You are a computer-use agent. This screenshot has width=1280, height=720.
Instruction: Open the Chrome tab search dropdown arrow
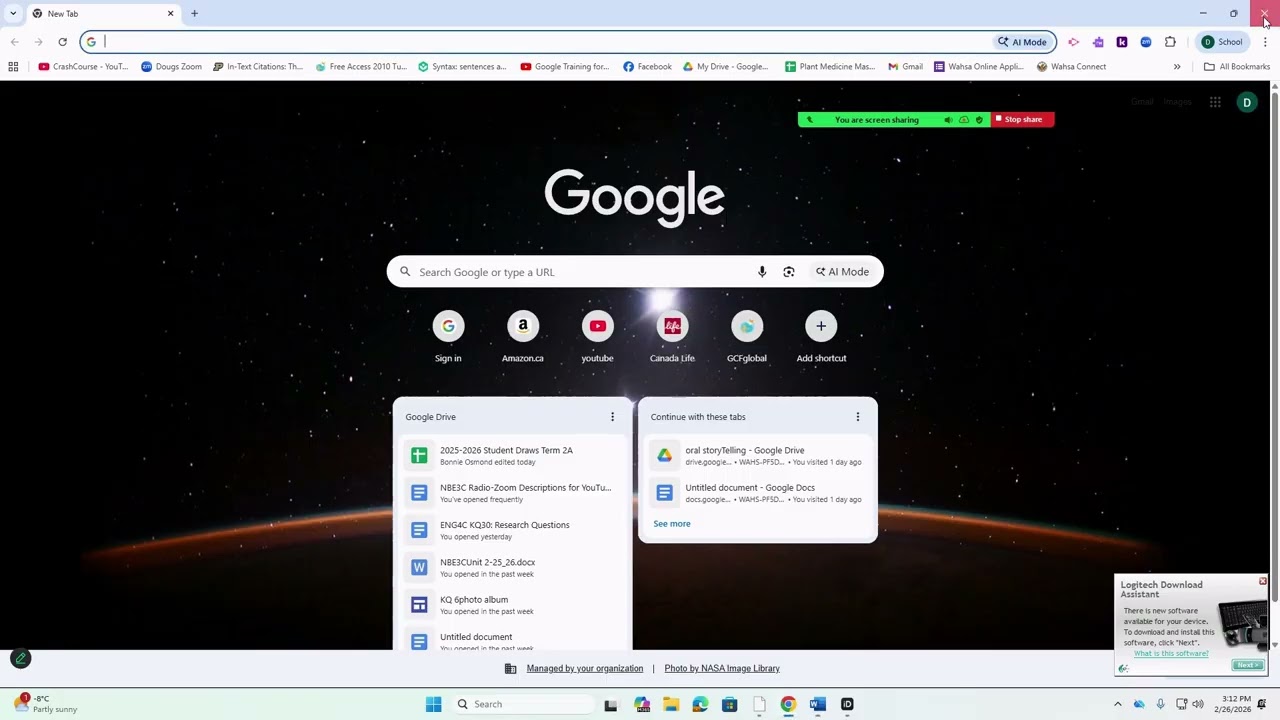click(12, 13)
